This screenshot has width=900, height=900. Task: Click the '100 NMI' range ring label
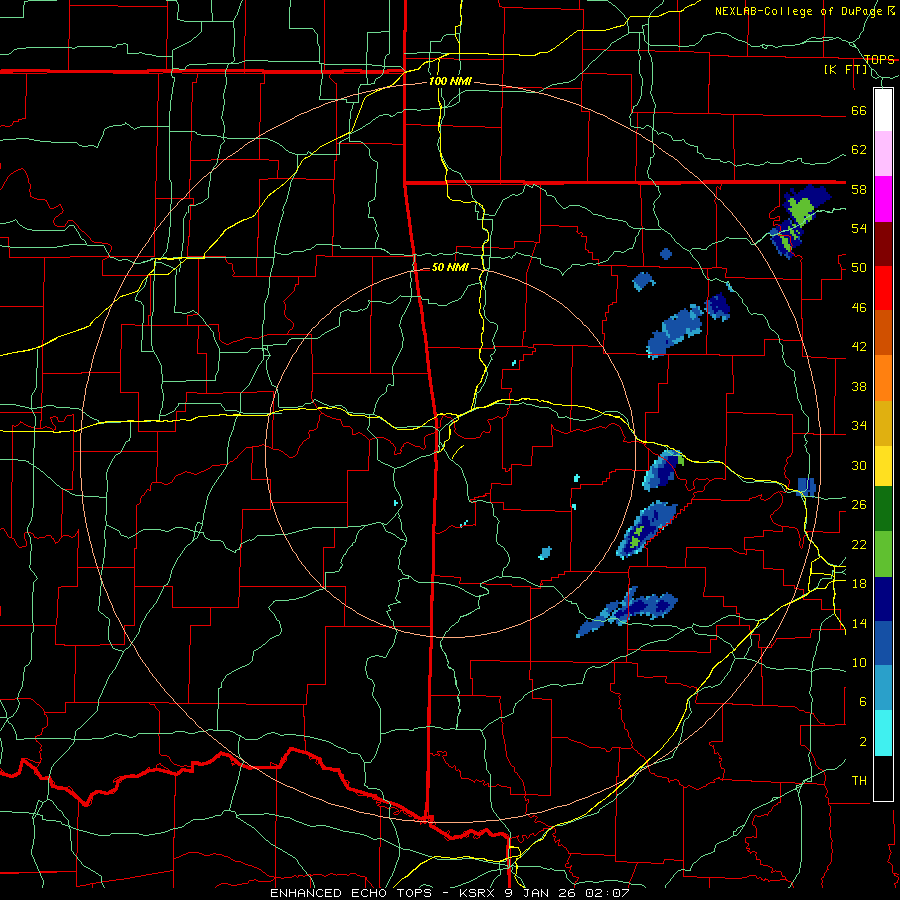[450, 81]
